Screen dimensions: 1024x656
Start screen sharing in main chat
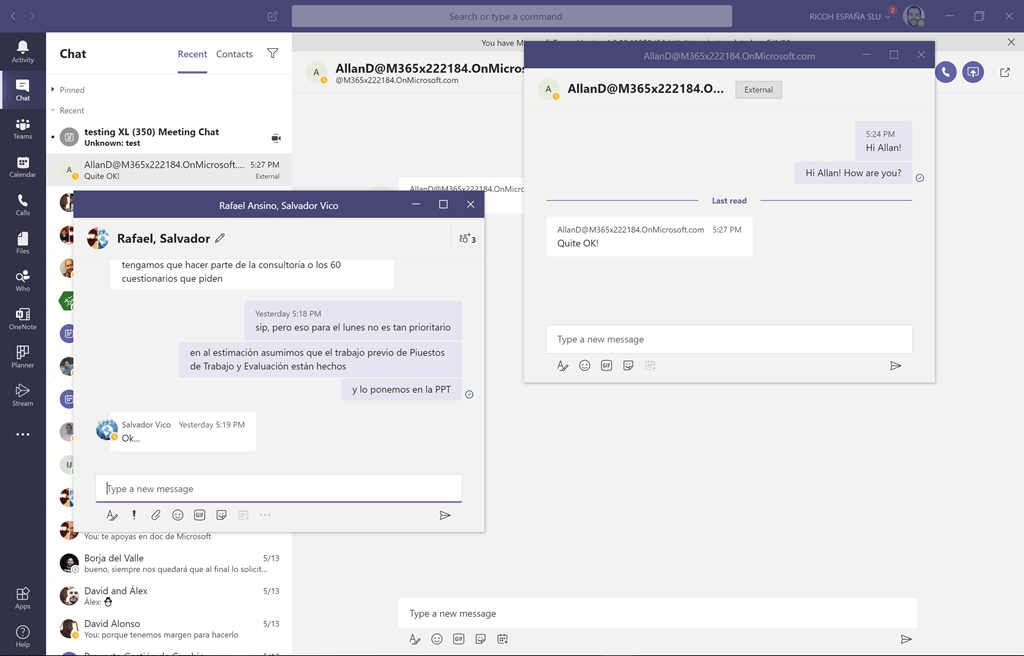(973, 72)
